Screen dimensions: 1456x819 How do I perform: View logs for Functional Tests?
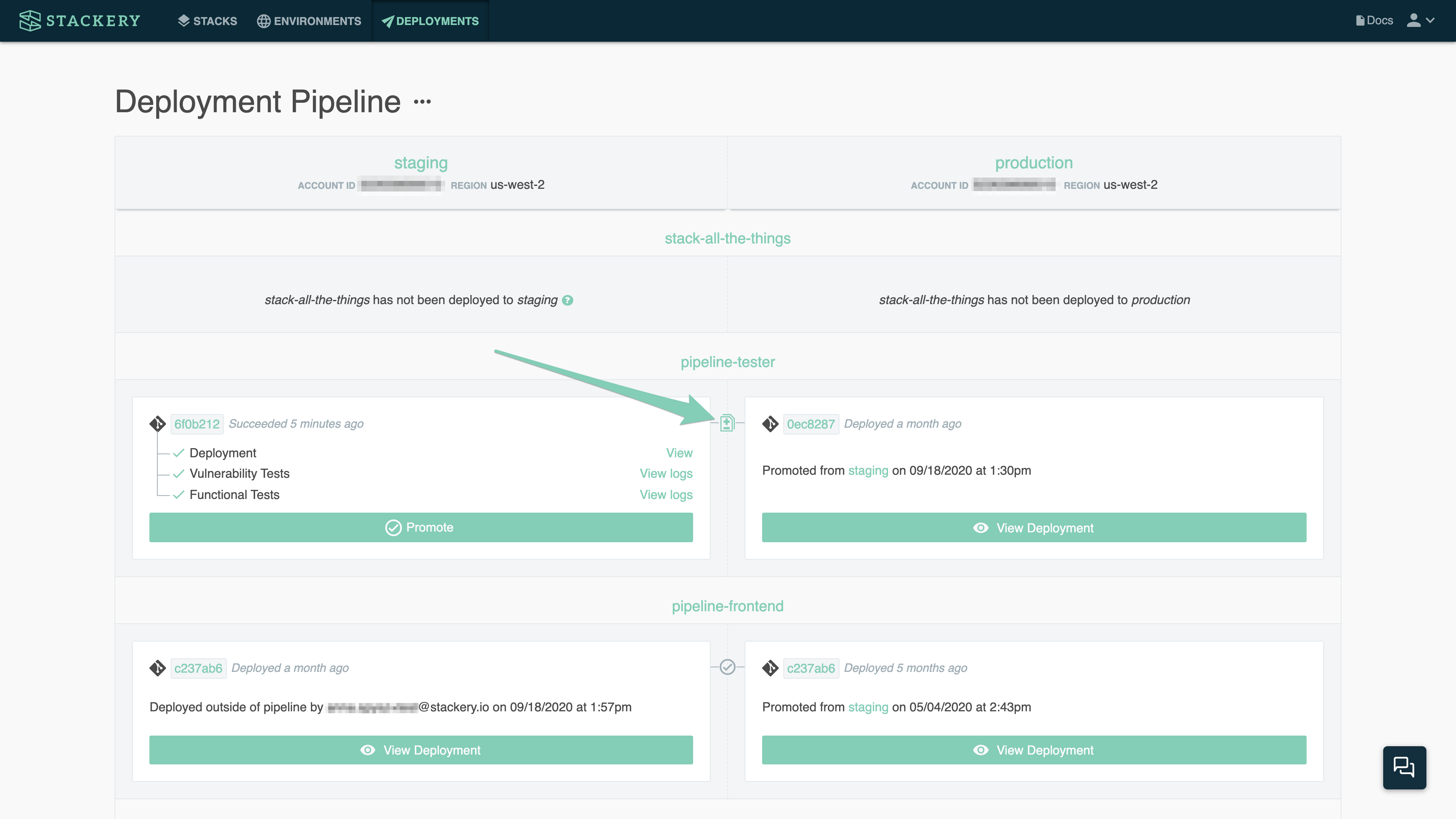click(x=666, y=494)
